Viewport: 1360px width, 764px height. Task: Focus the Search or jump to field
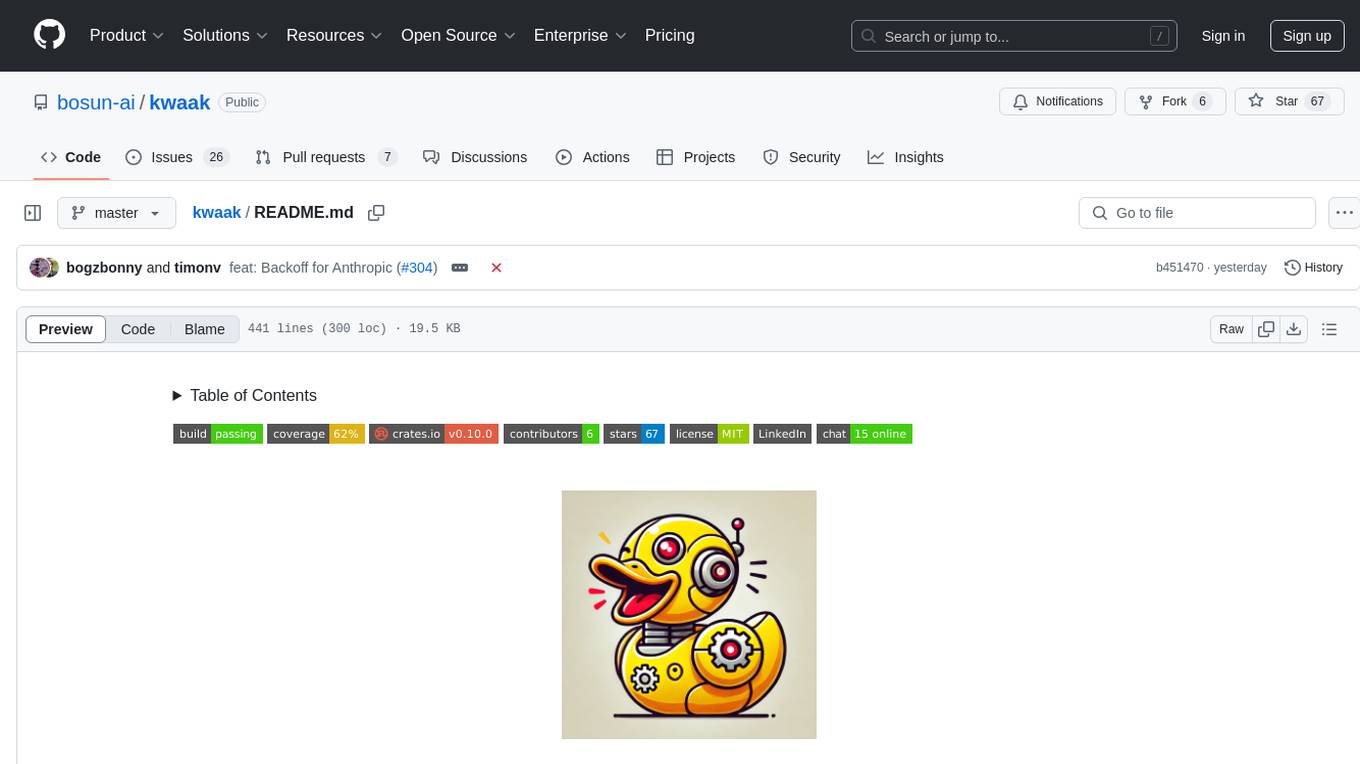click(x=1014, y=36)
